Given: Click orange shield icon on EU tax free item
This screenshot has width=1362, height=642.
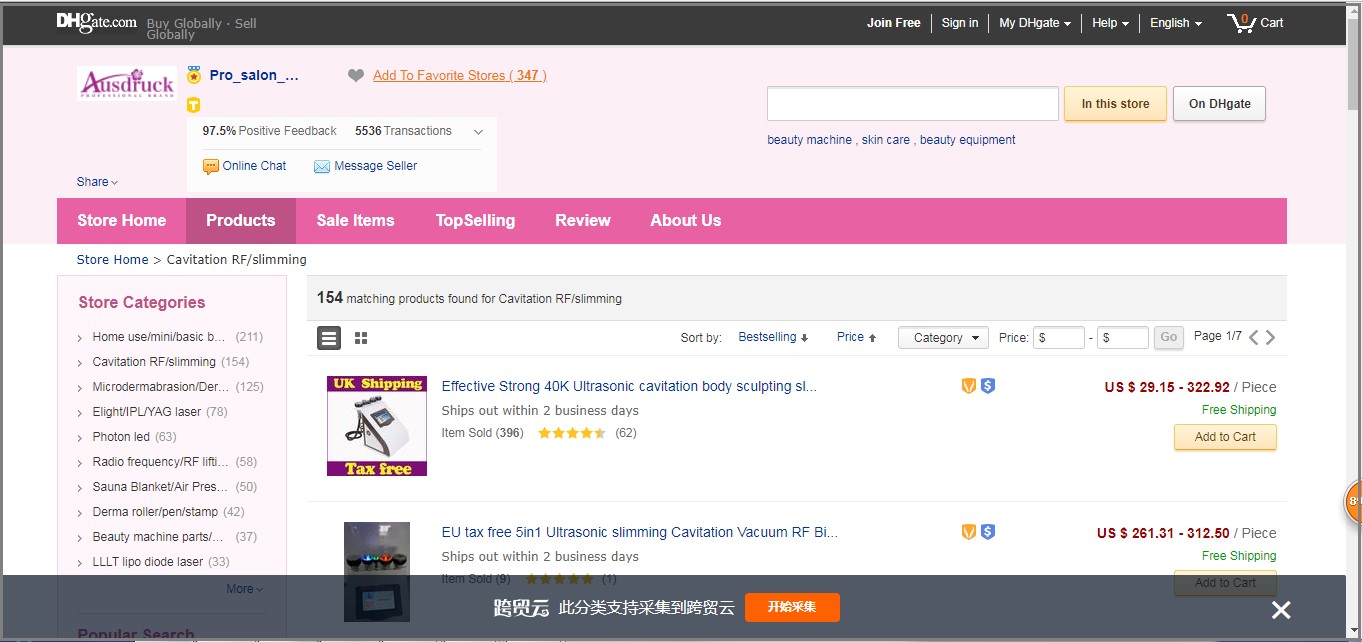Looking at the screenshot, I should (x=968, y=532).
